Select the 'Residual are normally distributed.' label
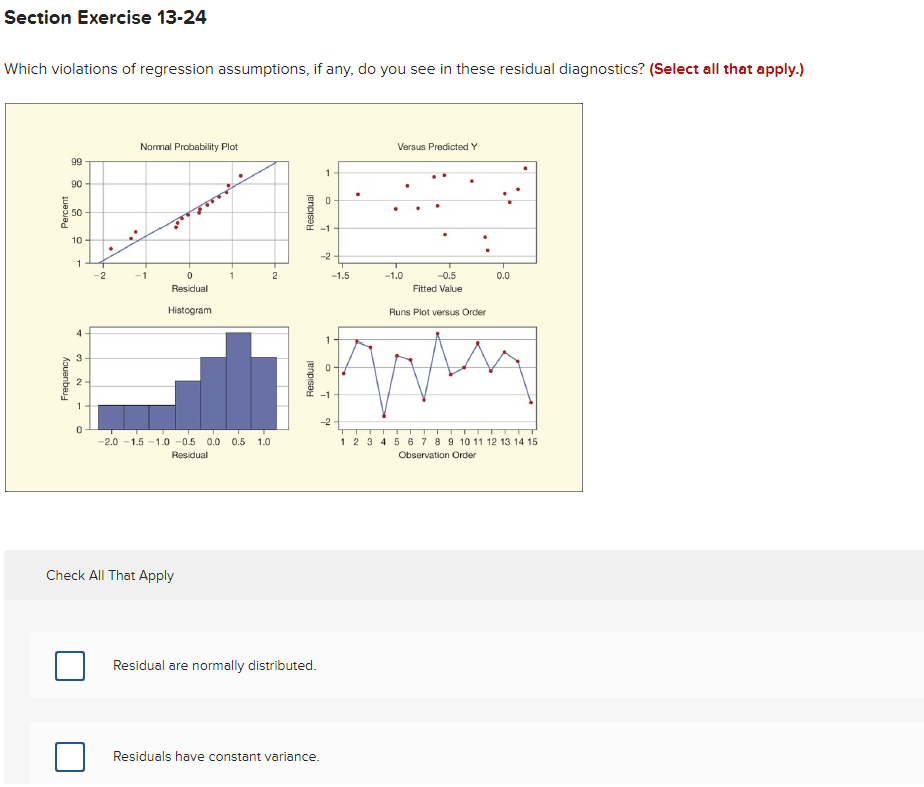Image resolution: width=924 pixels, height=787 pixels. [214, 666]
